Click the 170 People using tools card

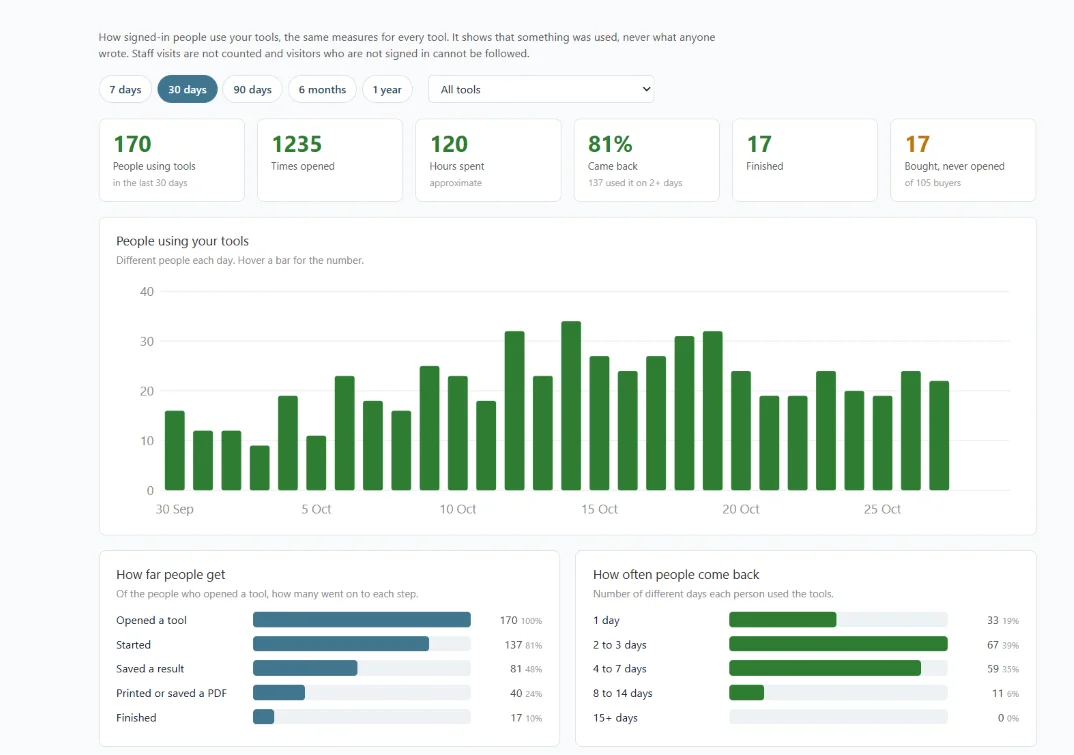tap(172, 160)
